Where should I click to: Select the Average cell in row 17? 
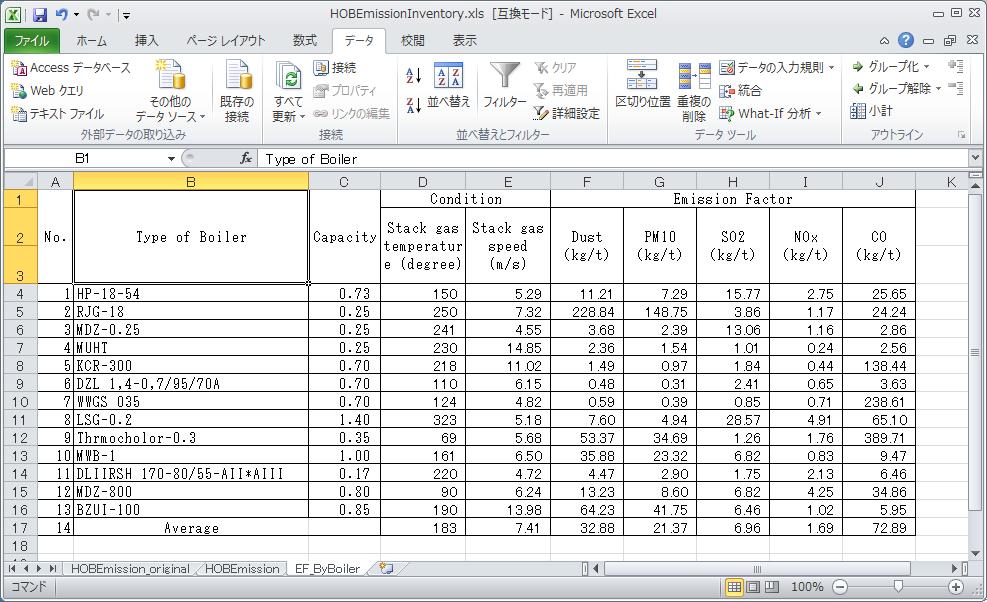[191, 528]
